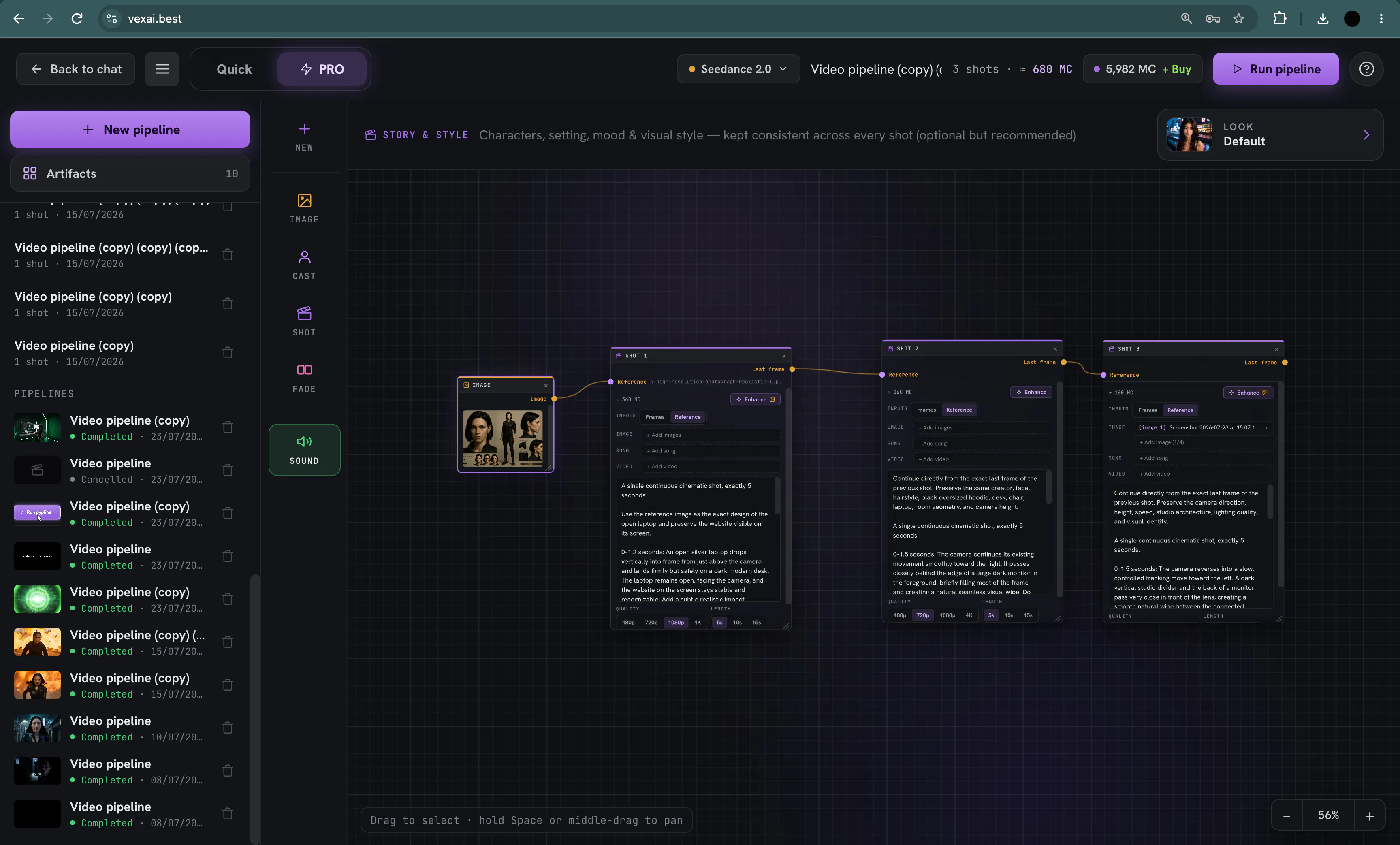
Task: Zoom out canvas with minus button
Action: [1286, 815]
